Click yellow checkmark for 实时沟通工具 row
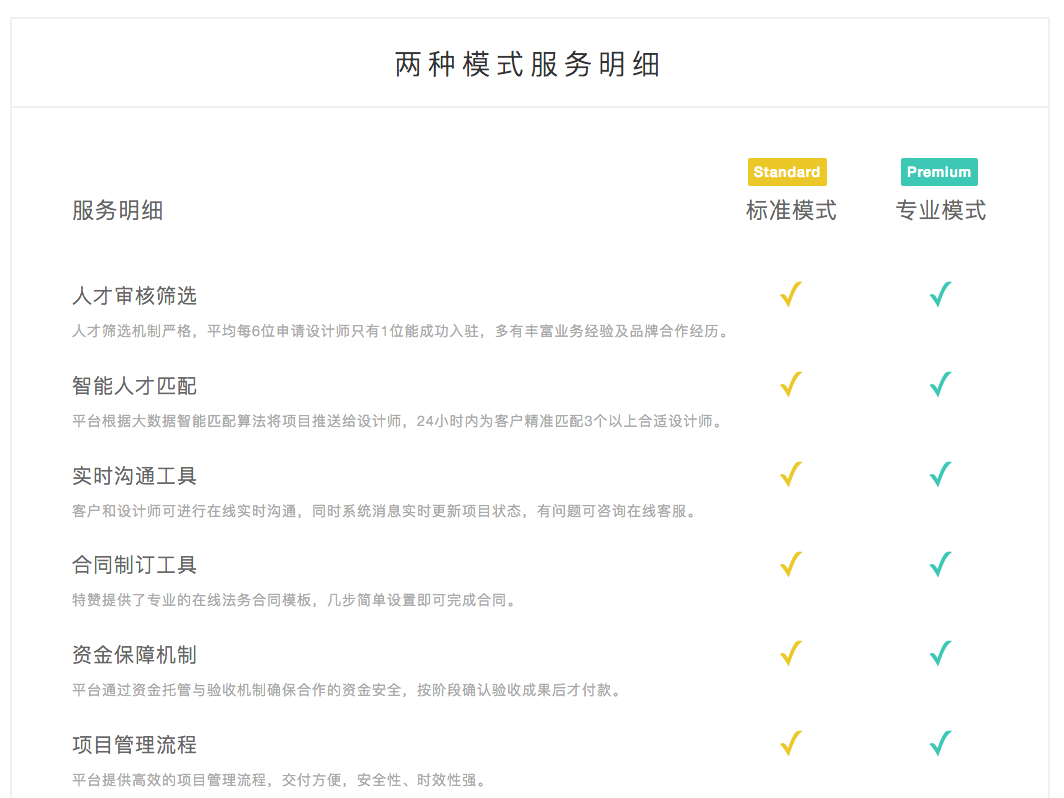 tap(791, 474)
